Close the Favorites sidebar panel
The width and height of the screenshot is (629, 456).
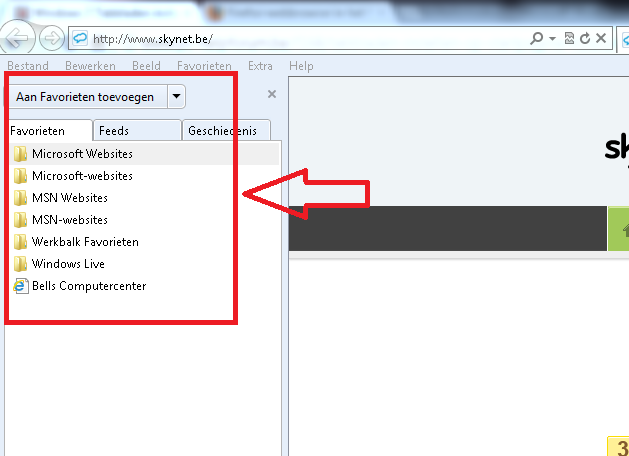click(x=272, y=94)
